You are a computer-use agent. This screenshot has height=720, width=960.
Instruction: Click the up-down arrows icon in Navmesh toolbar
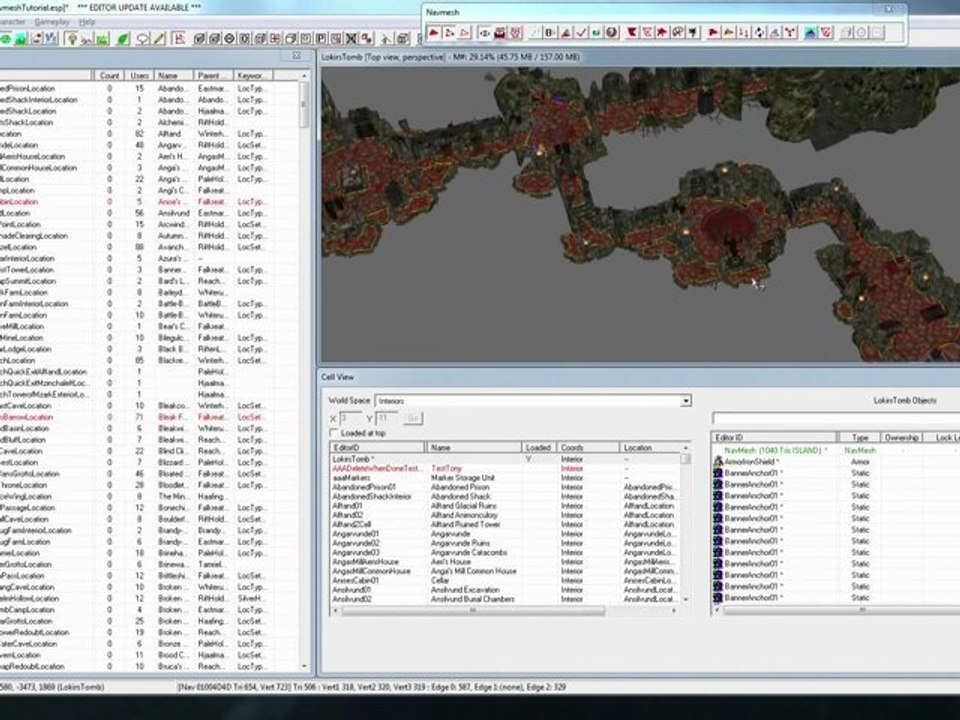pyautogui.click(x=743, y=32)
